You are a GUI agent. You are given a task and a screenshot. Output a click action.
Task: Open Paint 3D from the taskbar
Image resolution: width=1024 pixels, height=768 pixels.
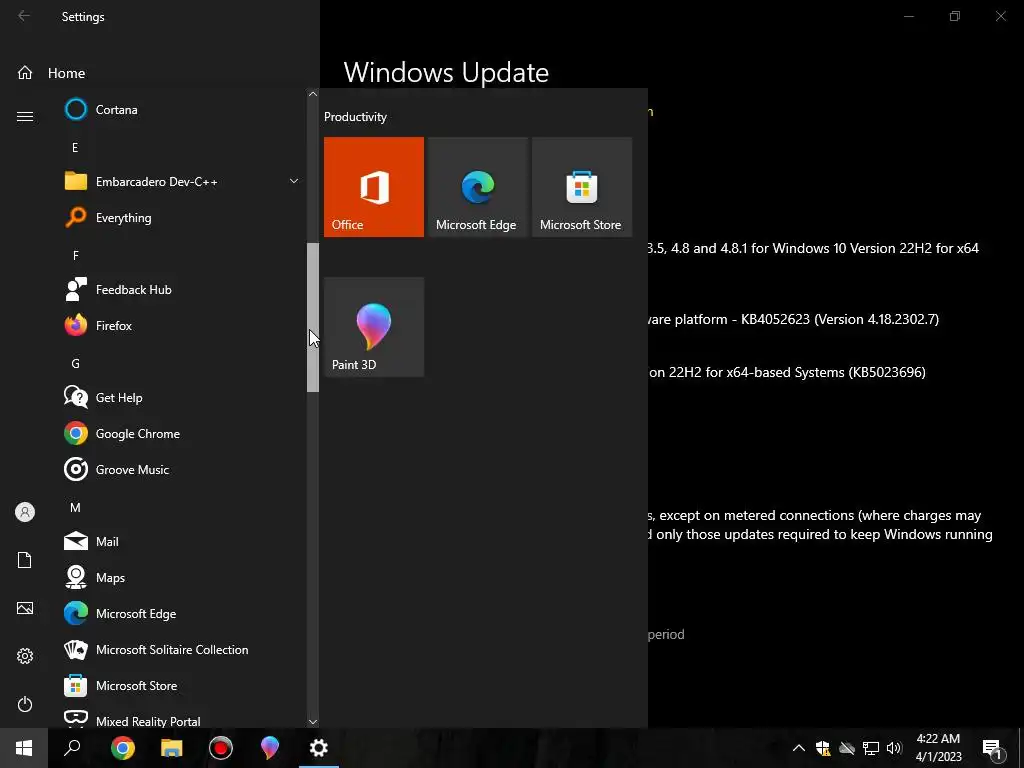click(x=270, y=748)
